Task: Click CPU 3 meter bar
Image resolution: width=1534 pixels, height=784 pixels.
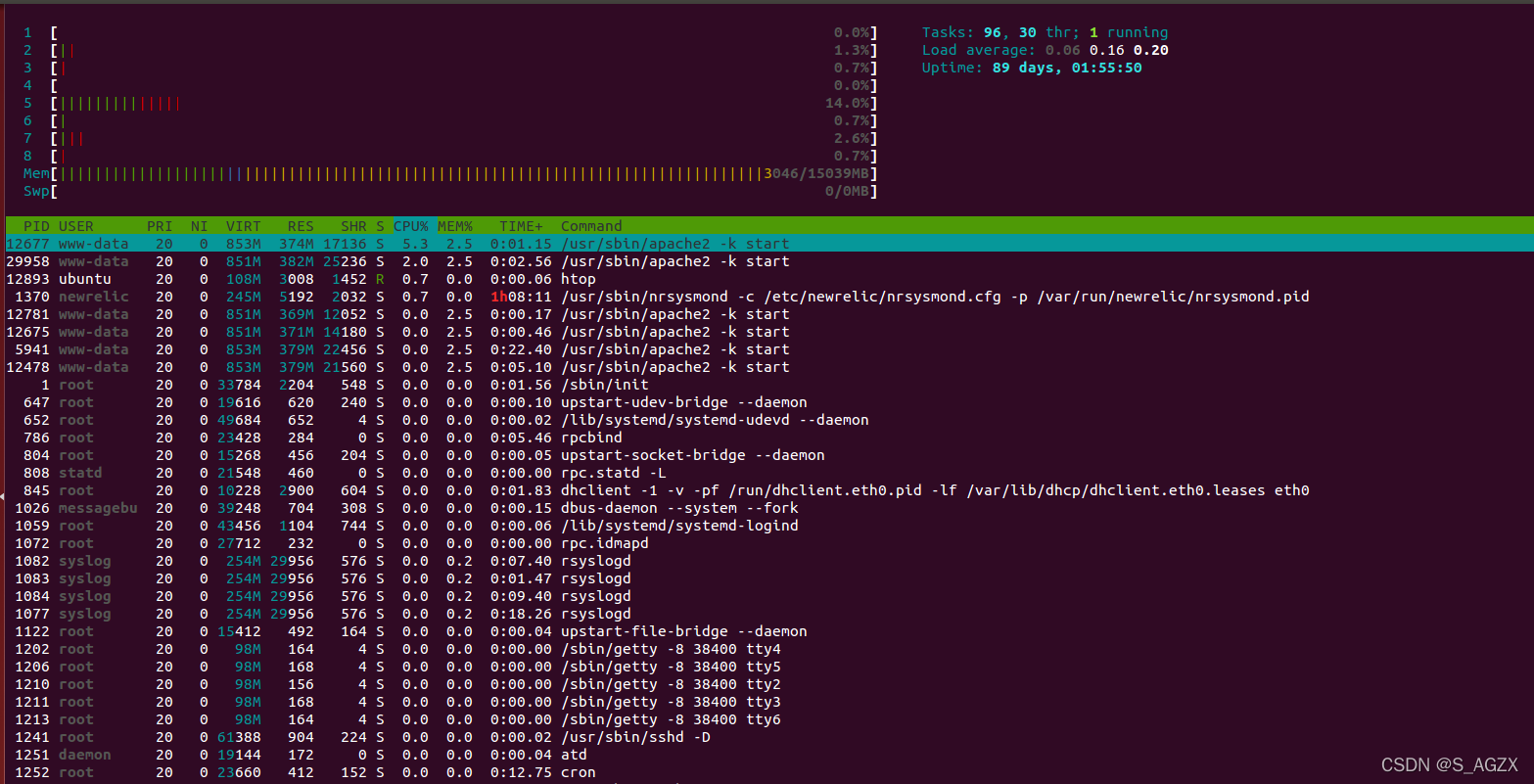Action: [450, 68]
